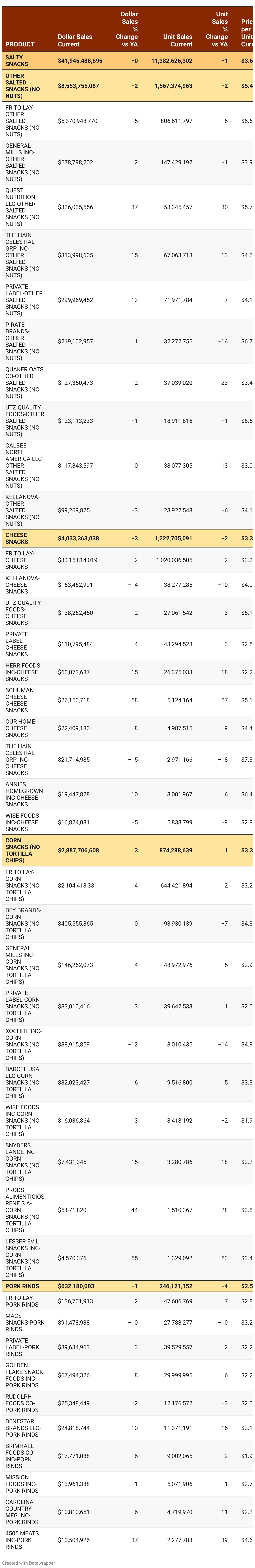
Task: Click the $41,945,488,695 dollar sales cell
Action: pos(80,61)
